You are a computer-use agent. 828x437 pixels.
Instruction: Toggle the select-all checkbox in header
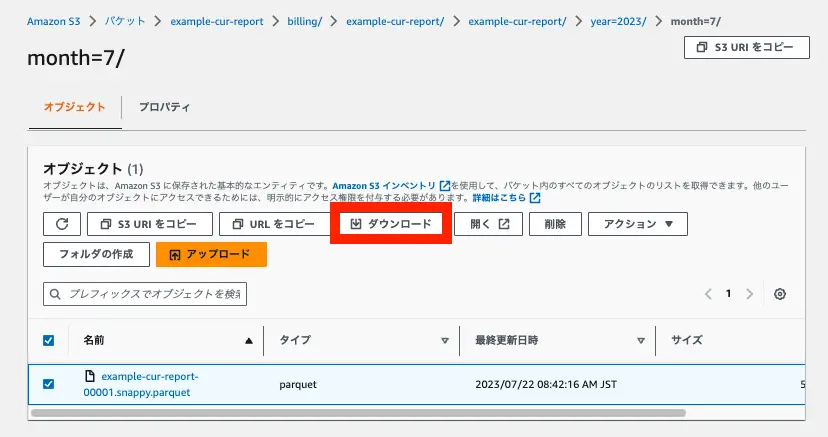tap(49, 340)
